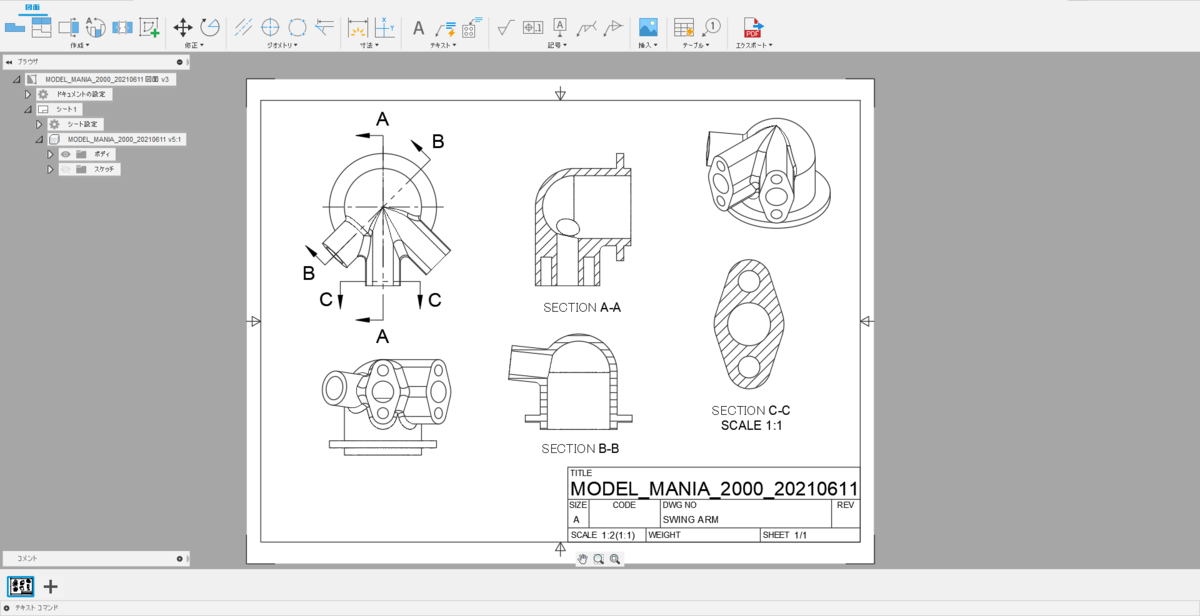1200x616 pixels.
Task: Expand the ドキュメントの設定 node
Action: 28,94
